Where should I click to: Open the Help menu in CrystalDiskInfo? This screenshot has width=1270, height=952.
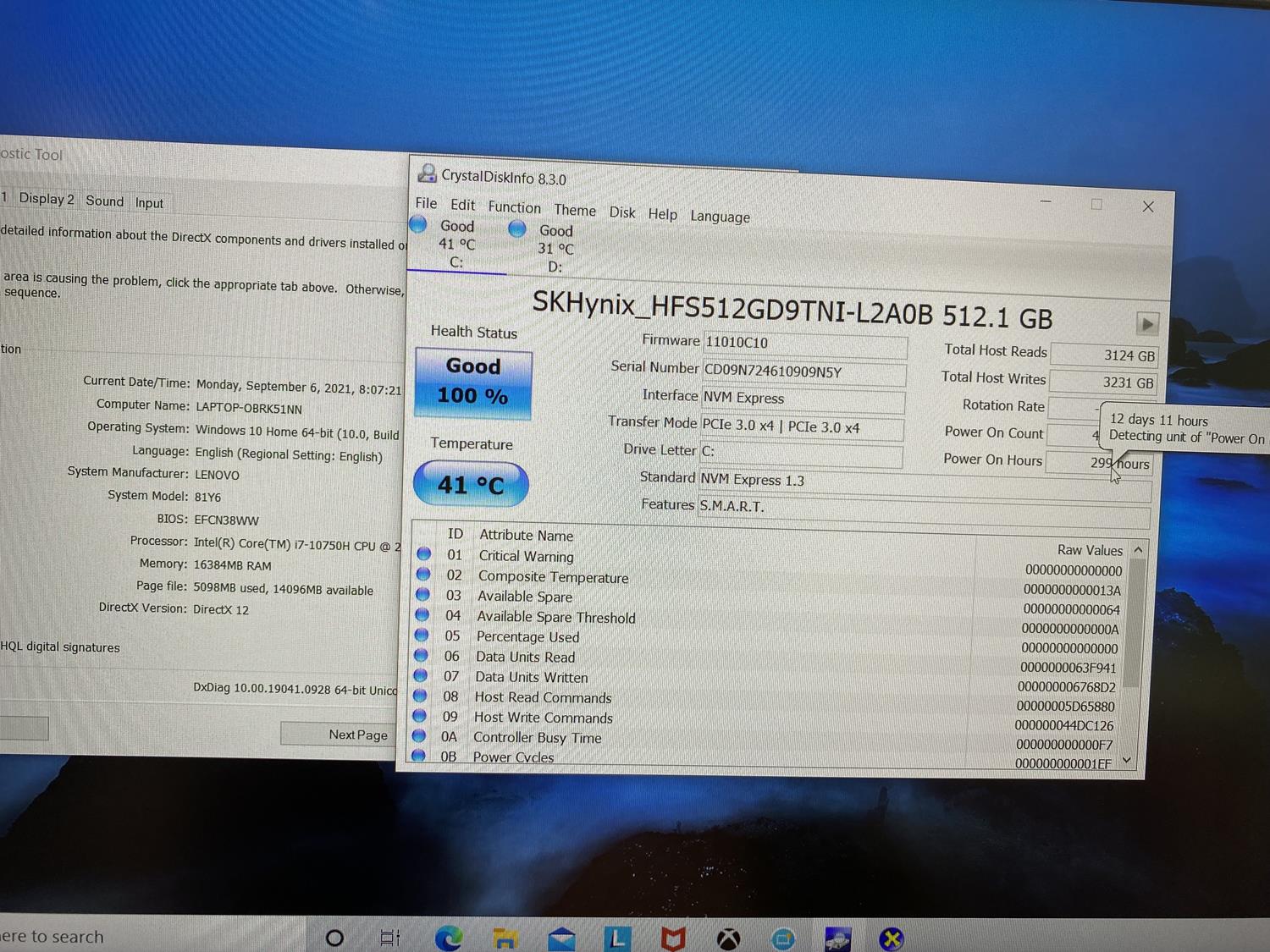click(x=662, y=214)
